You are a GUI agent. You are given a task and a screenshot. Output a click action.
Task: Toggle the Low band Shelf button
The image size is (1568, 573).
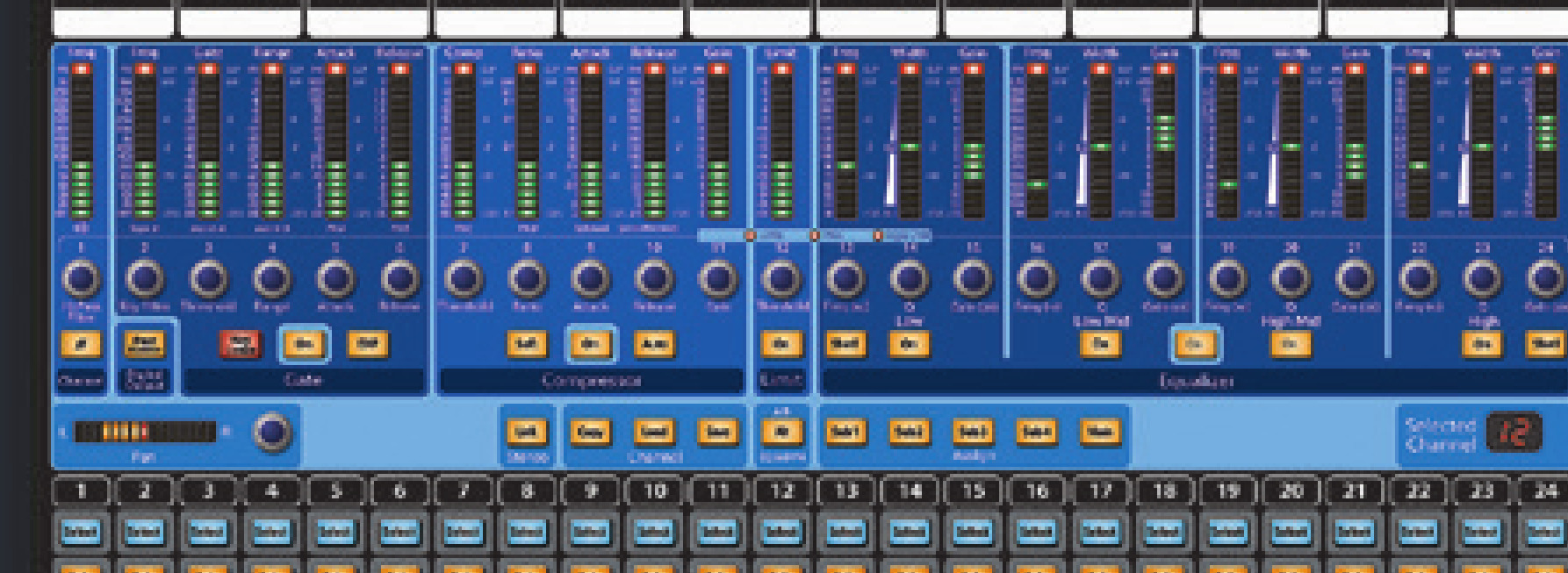pyautogui.click(x=845, y=344)
